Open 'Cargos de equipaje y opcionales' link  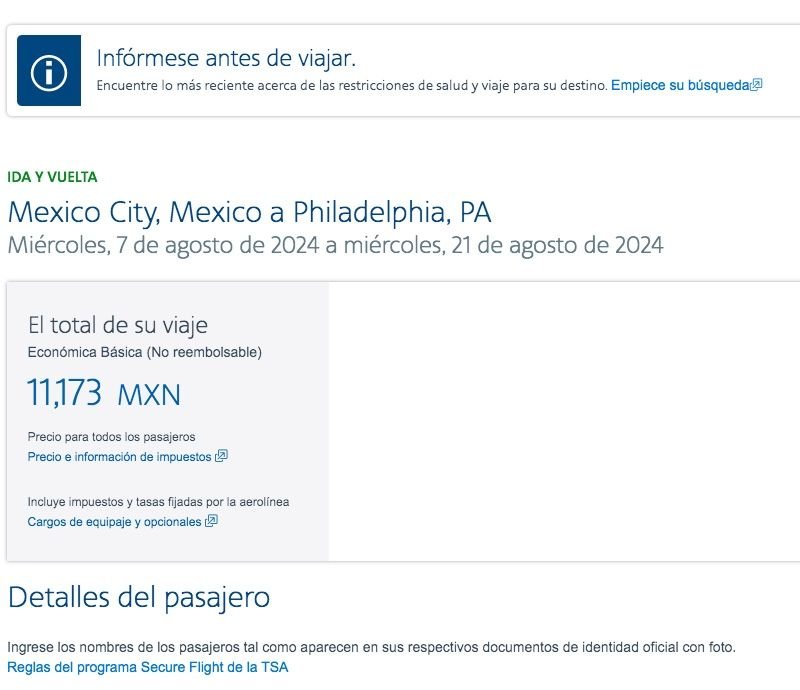[x=114, y=522]
